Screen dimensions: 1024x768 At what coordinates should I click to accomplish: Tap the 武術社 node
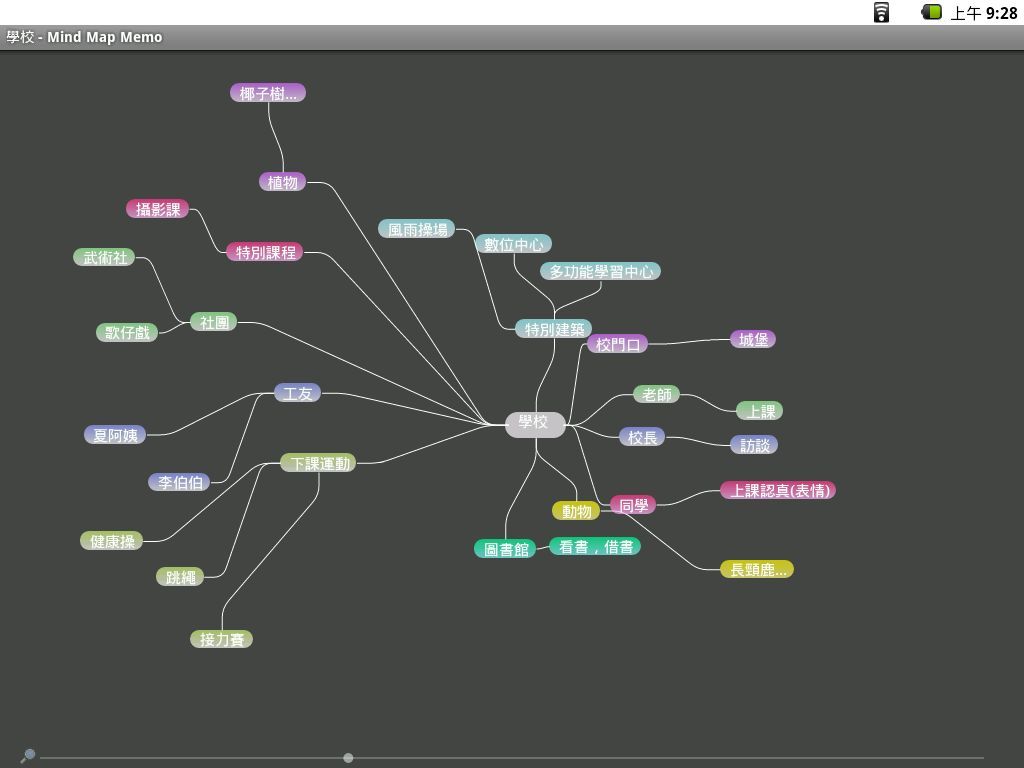[105, 257]
